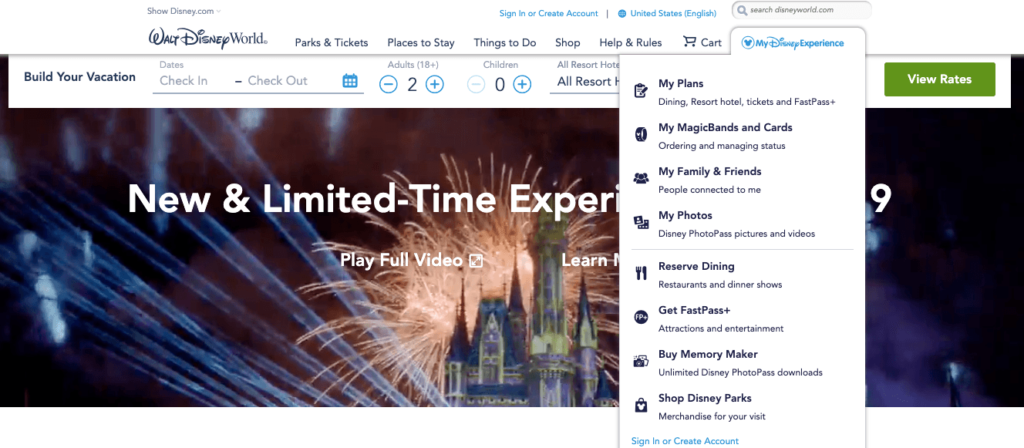Click the FastPass+ FP+ icon
This screenshot has height=448, width=1024.
(x=641, y=317)
